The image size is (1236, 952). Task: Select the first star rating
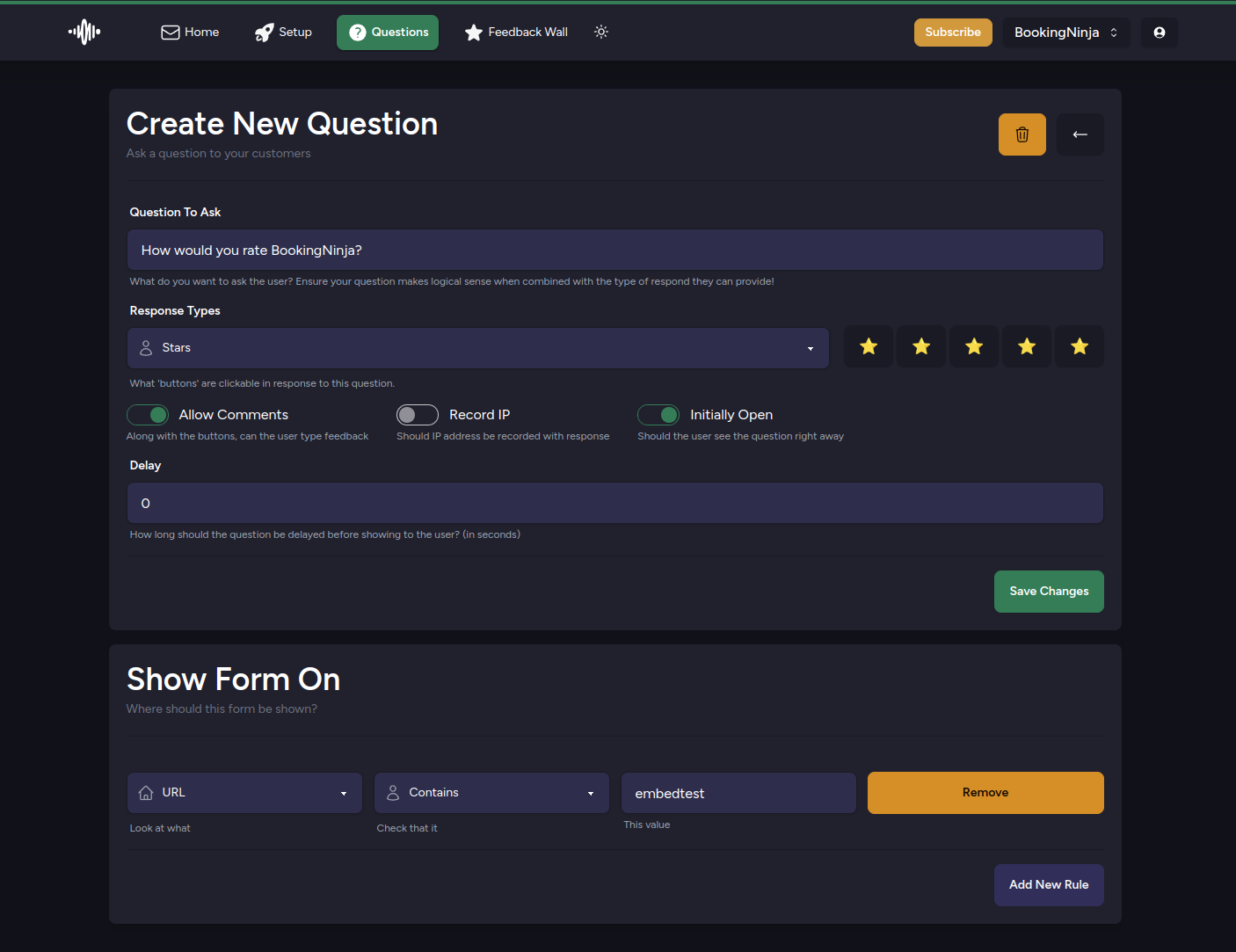pyautogui.click(x=869, y=346)
